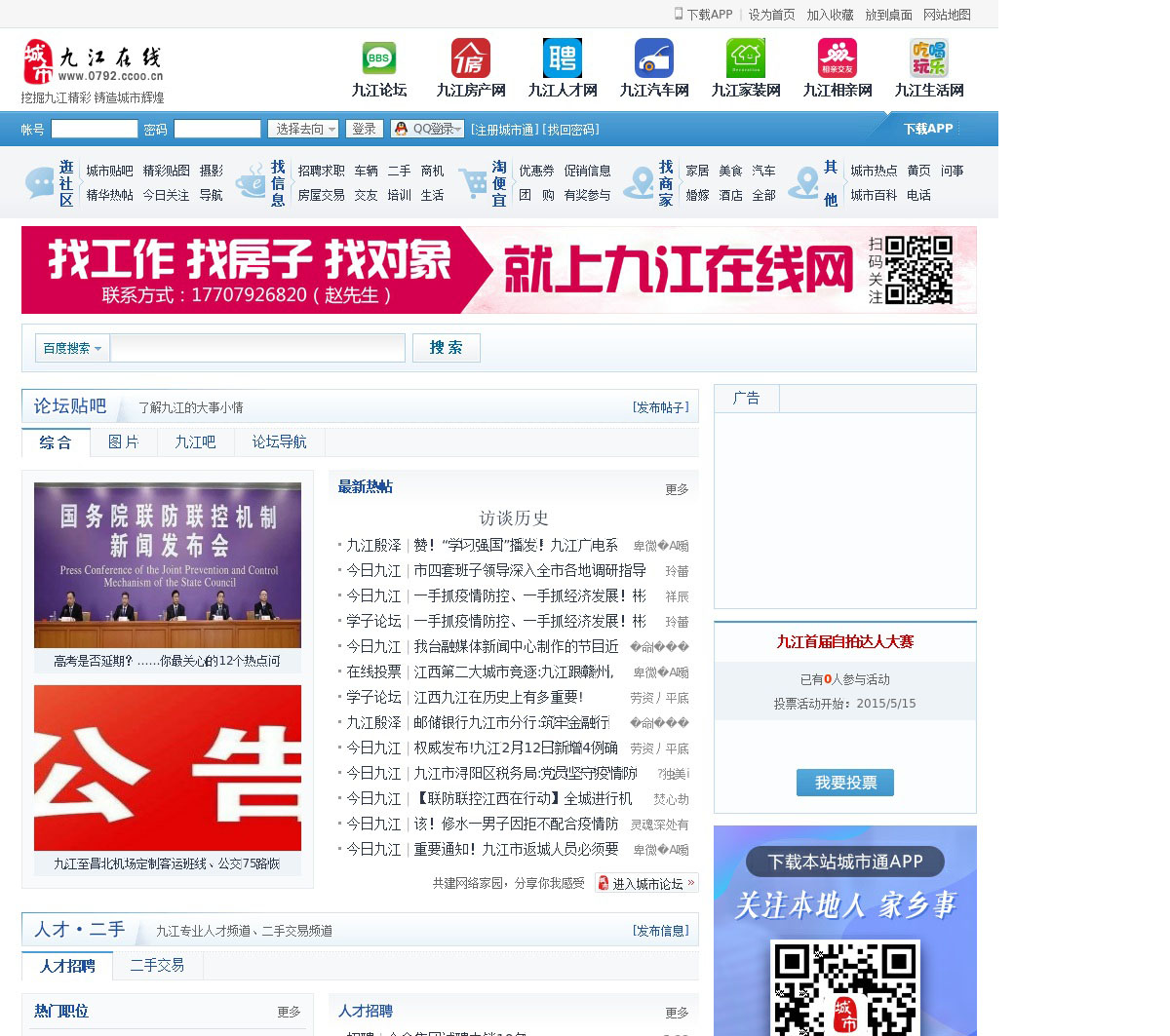
Task: Open the 九江家装网 green icon
Action: [746, 58]
